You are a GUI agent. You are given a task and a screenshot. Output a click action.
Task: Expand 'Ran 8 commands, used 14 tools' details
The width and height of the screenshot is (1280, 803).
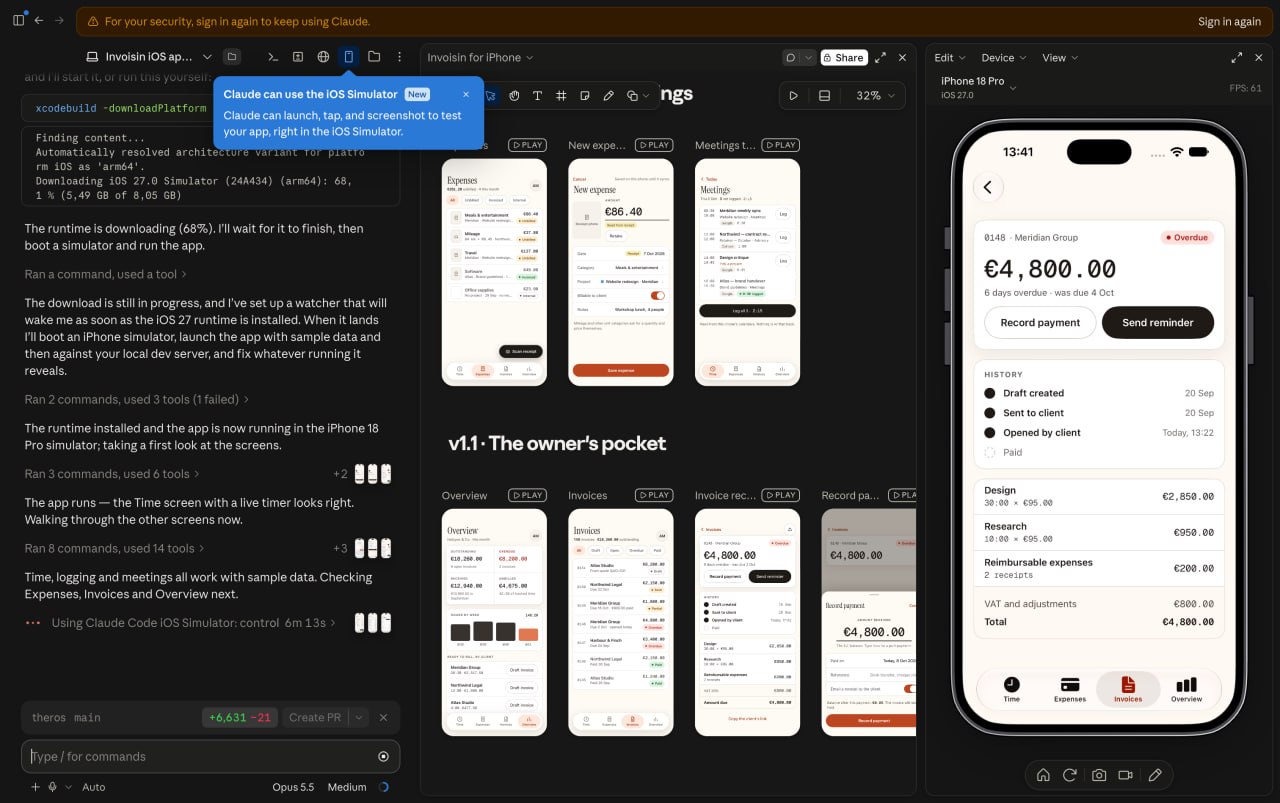115,548
